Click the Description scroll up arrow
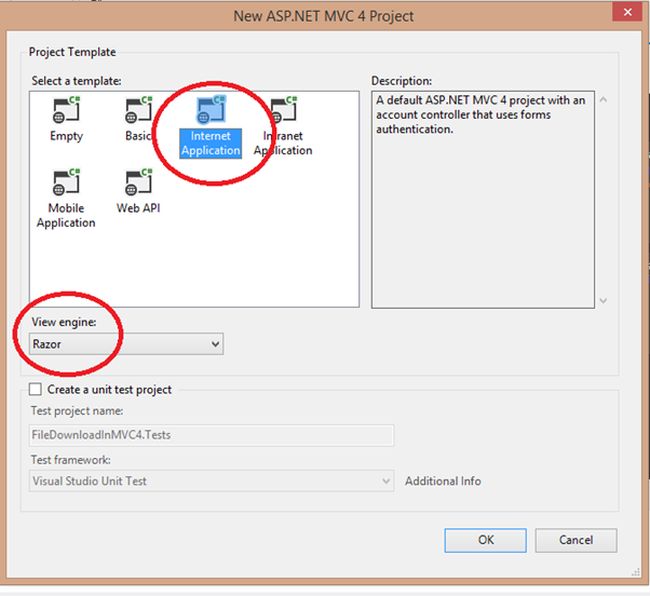Image resolution: width=650 pixels, height=596 pixels. 604,99
